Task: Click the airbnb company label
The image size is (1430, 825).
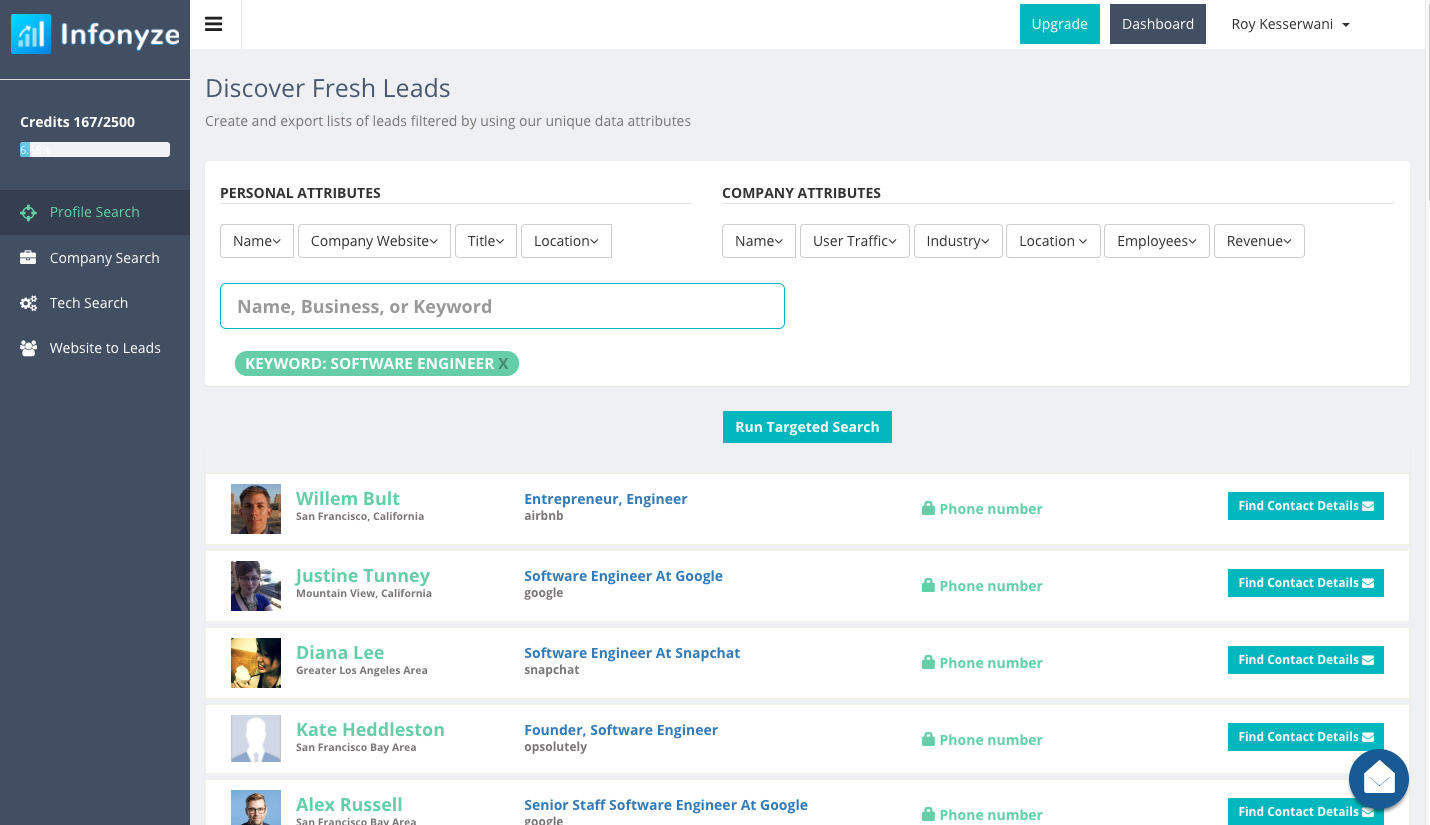Action: click(x=544, y=516)
